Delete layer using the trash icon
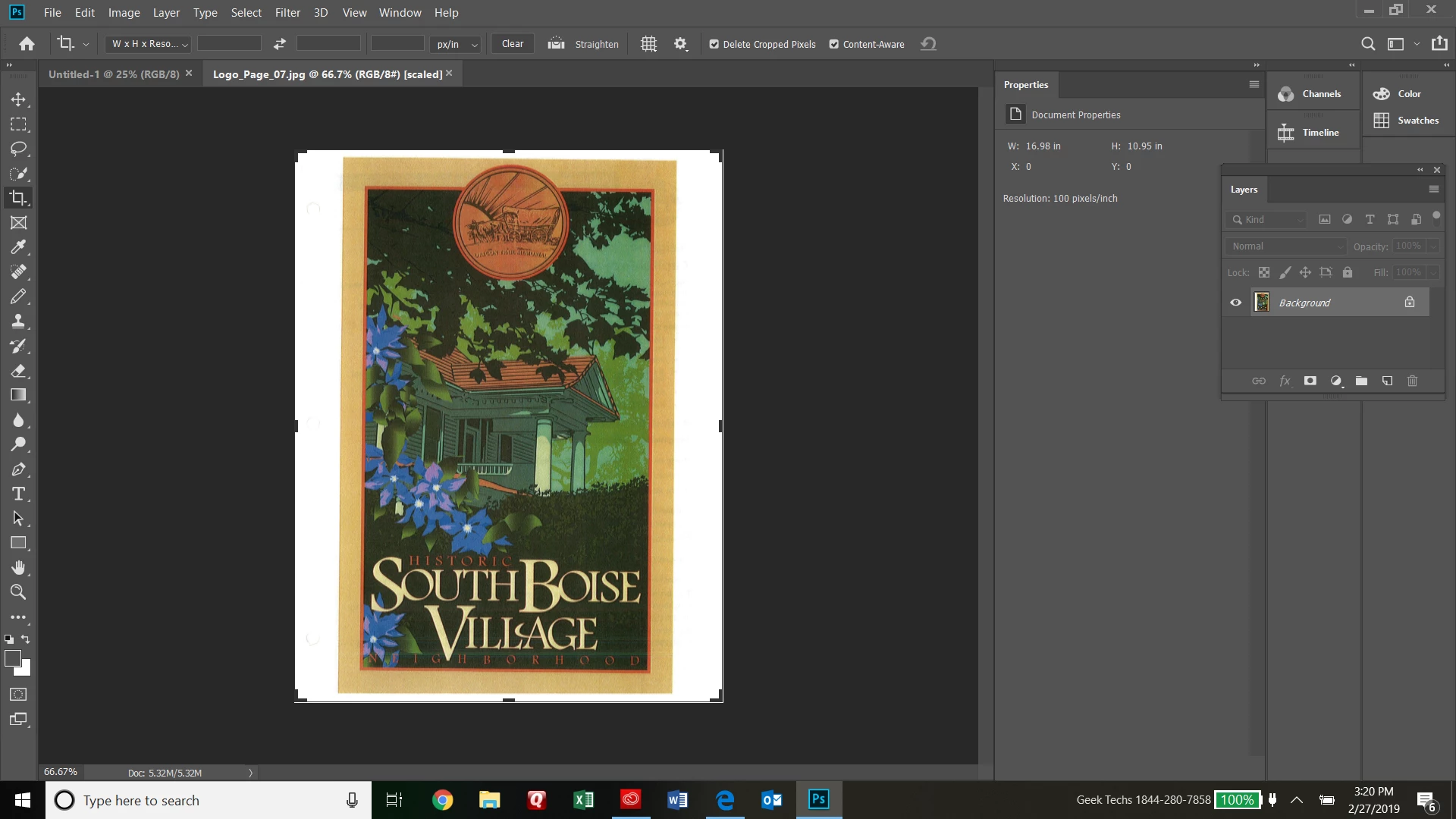The height and width of the screenshot is (819, 1456). coord(1412,381)
